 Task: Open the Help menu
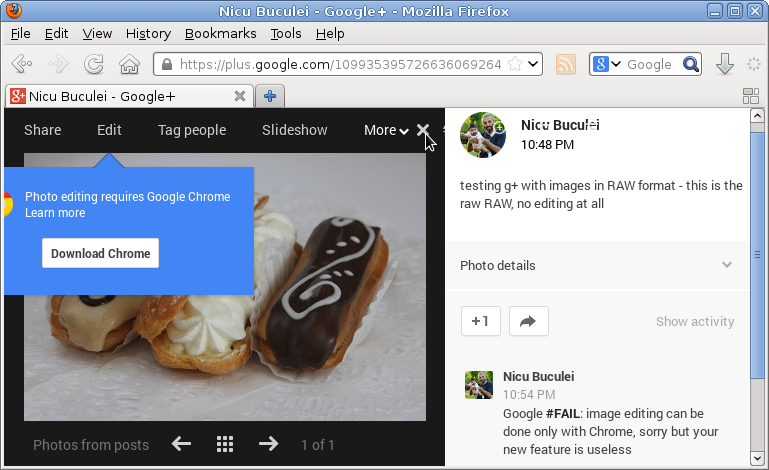tap(330, 33)
